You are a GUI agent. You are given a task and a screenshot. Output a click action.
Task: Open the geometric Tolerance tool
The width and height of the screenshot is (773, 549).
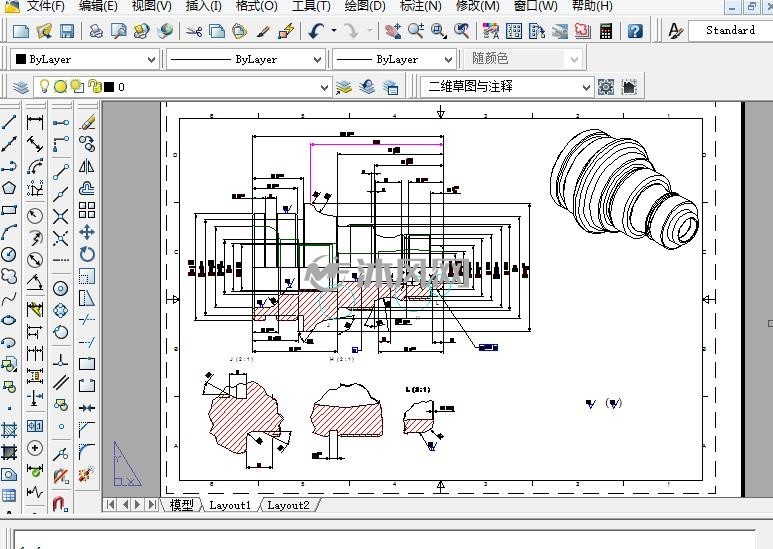click(35, 426)
